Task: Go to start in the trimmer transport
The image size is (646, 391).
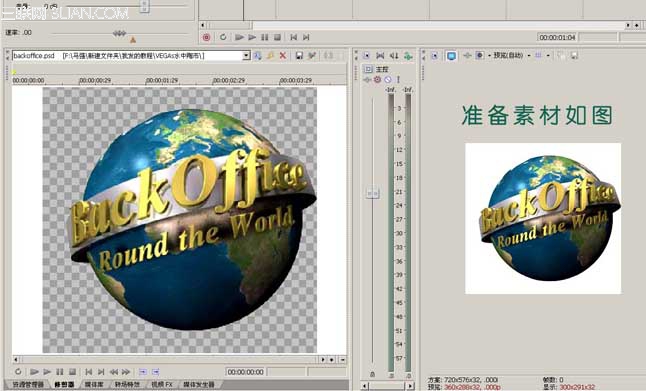Action: point(89,372)
